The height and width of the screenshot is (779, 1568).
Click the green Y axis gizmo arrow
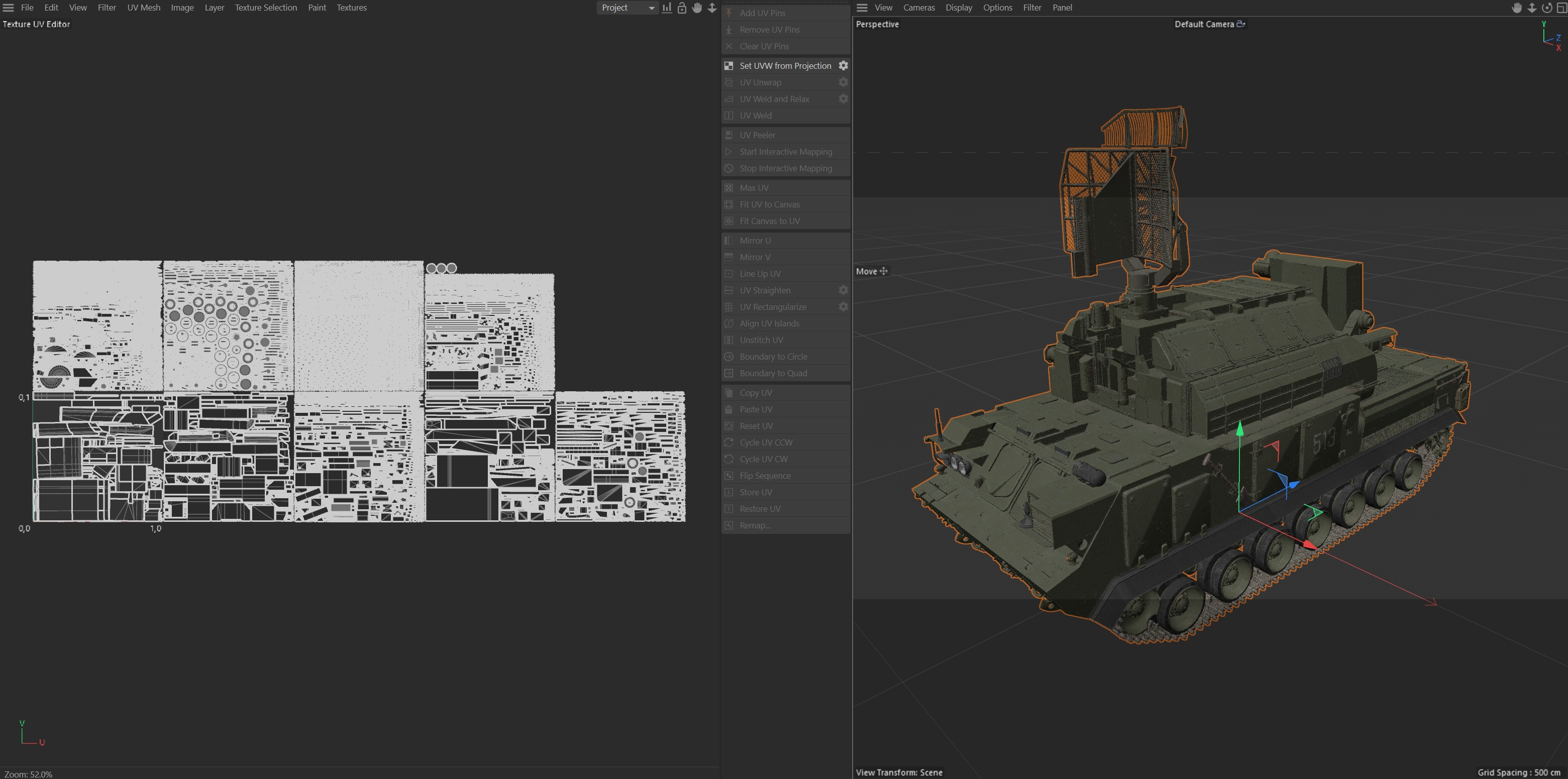click(x=1240, y=429)
